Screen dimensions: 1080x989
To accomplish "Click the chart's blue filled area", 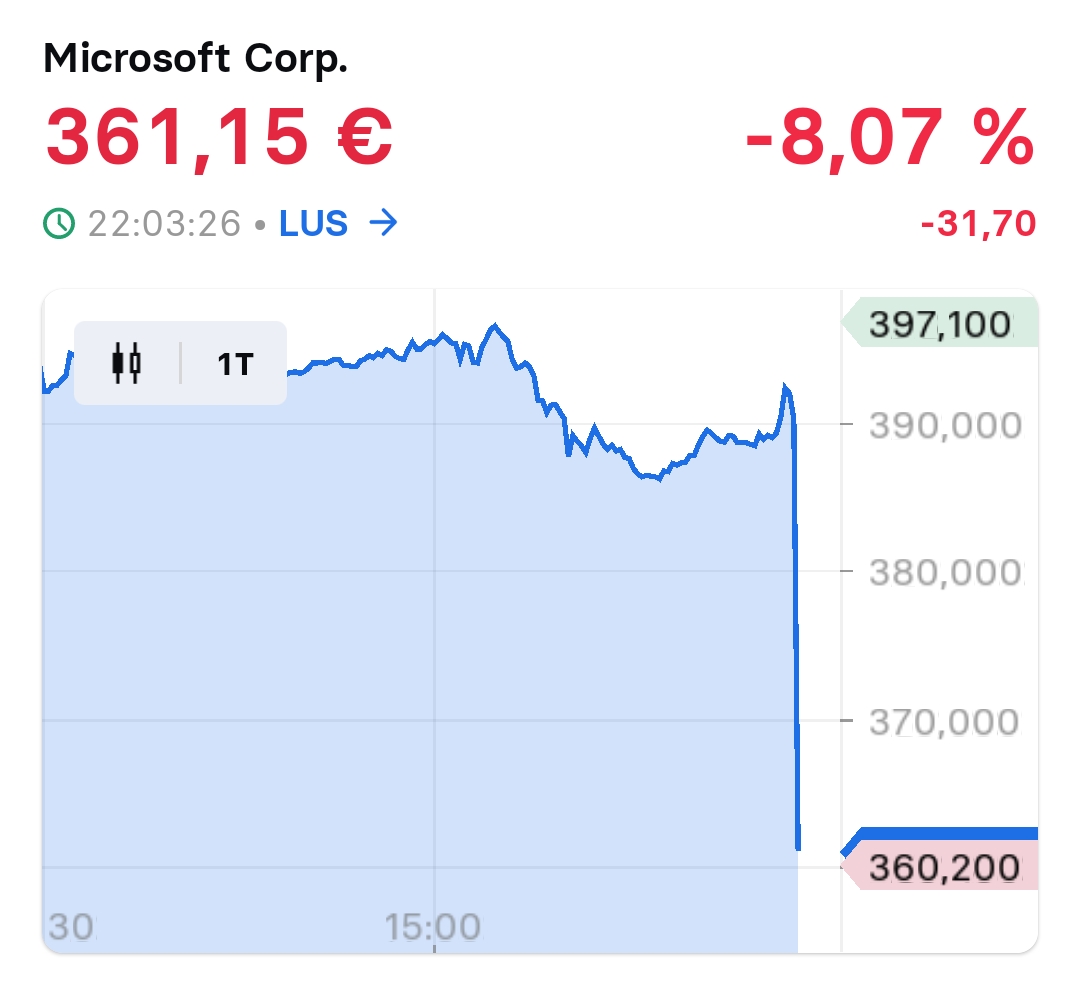I will pos(400,650).
